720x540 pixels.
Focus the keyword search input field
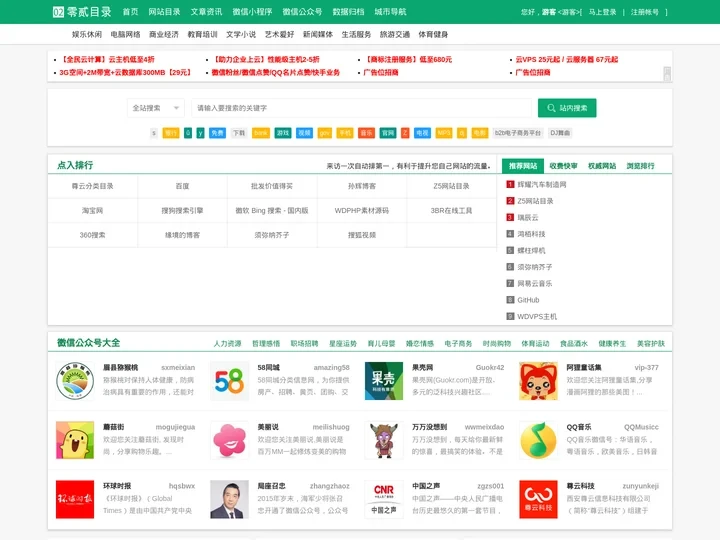coord(361,108)
